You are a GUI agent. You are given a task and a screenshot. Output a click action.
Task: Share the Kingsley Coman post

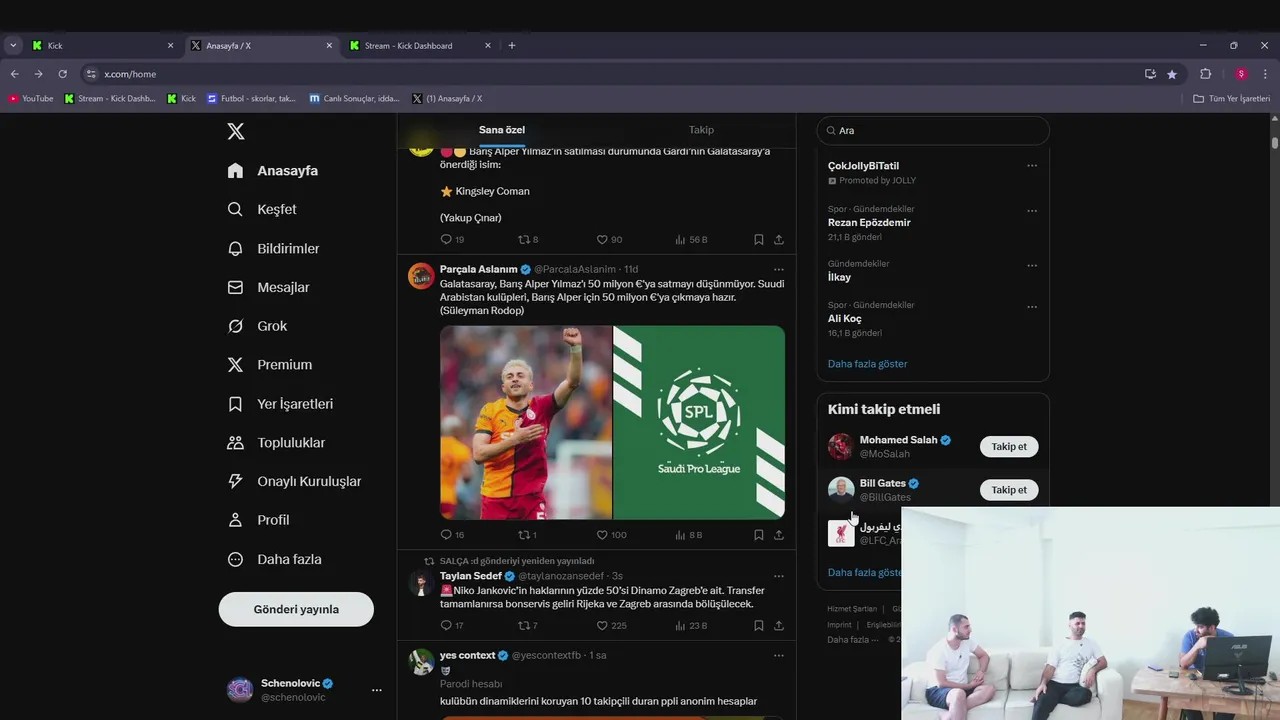click(x=779, y=240)
